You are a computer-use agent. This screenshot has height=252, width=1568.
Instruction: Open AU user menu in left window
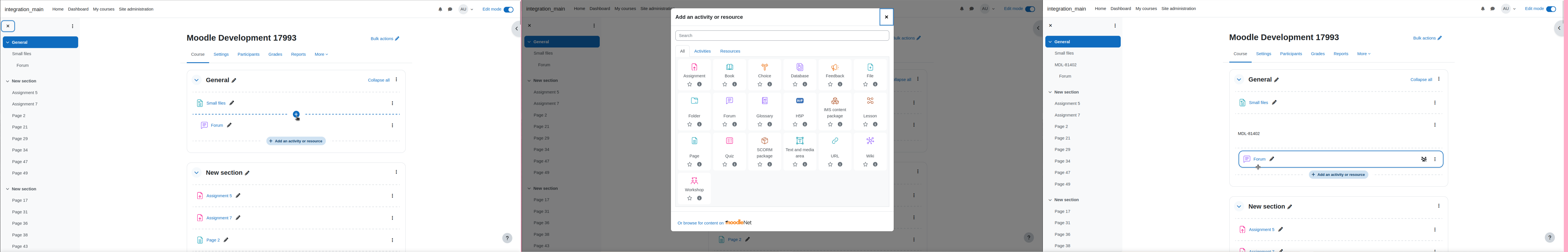click(466, 10)
